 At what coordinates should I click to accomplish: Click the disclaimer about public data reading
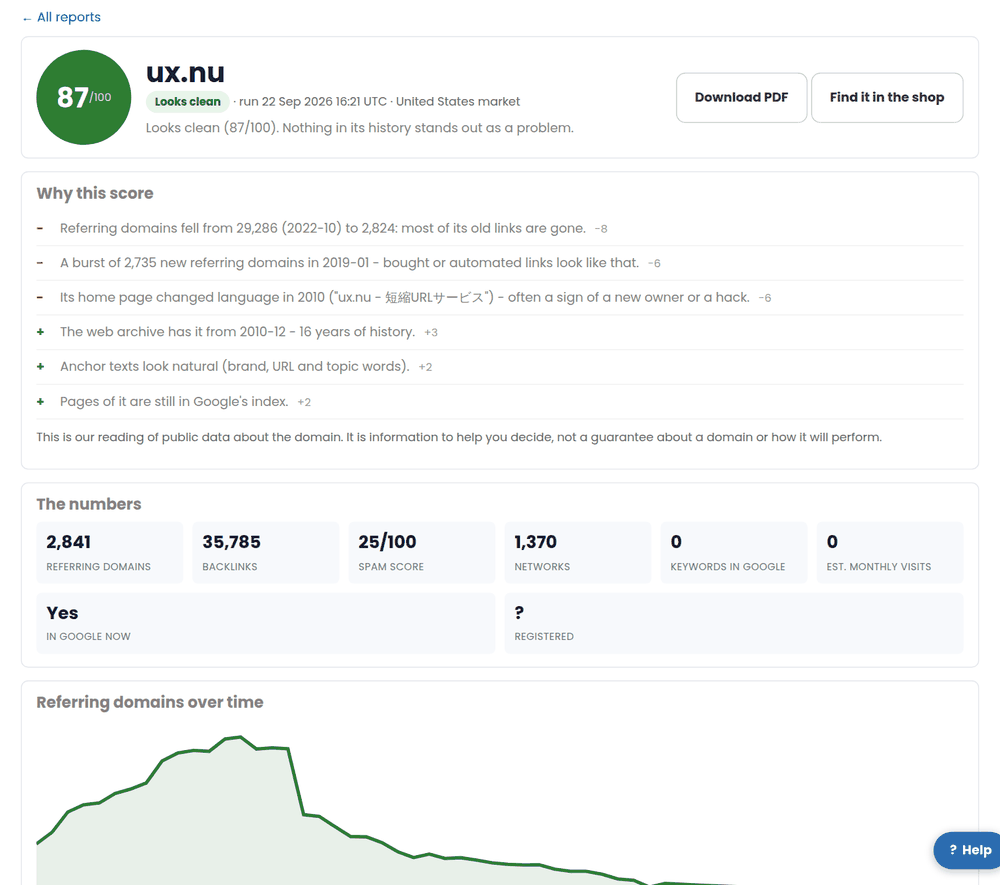tap(459, 437)
